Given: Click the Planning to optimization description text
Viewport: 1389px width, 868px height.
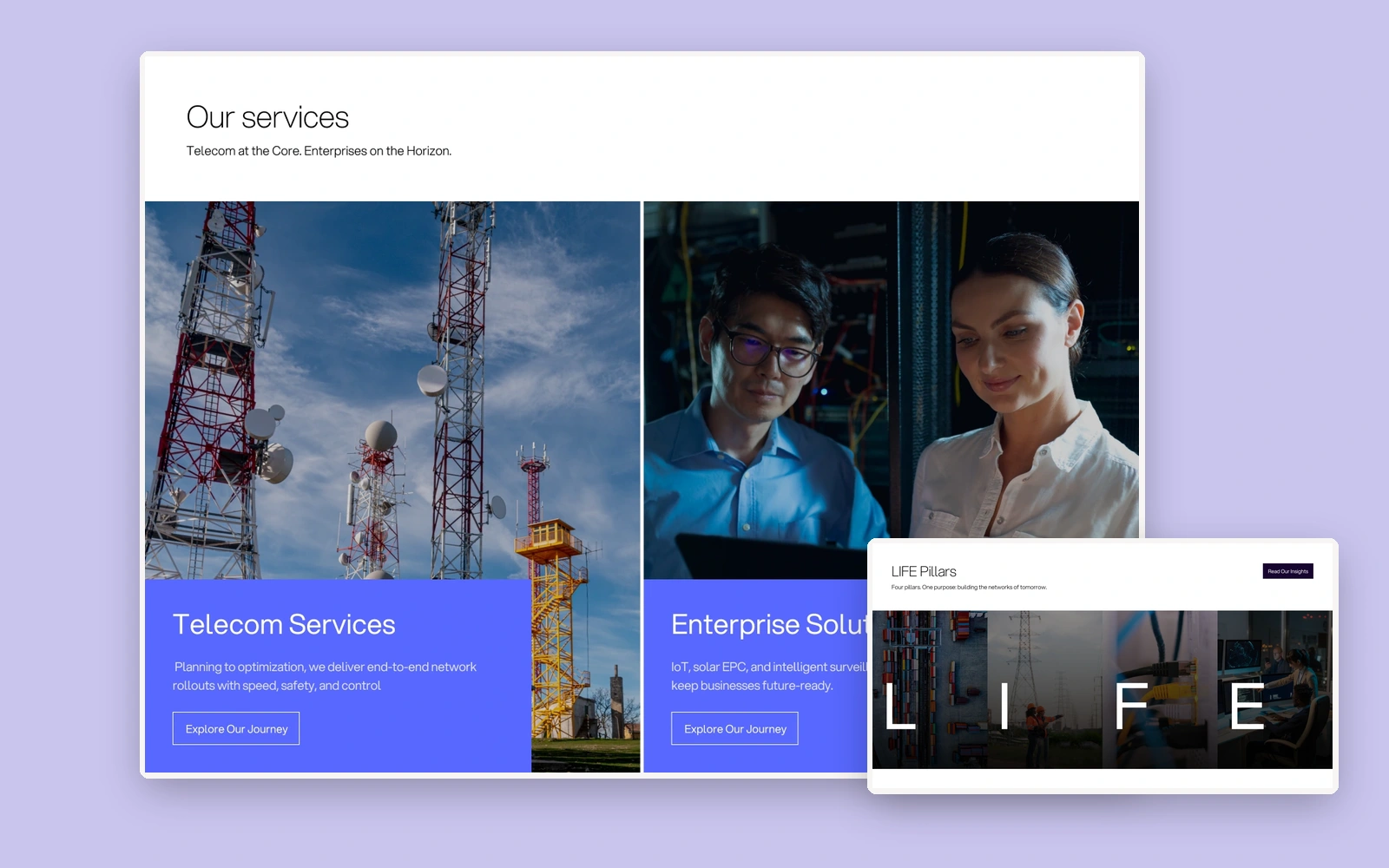Looking at the screenshot, I should pos(325,676).
